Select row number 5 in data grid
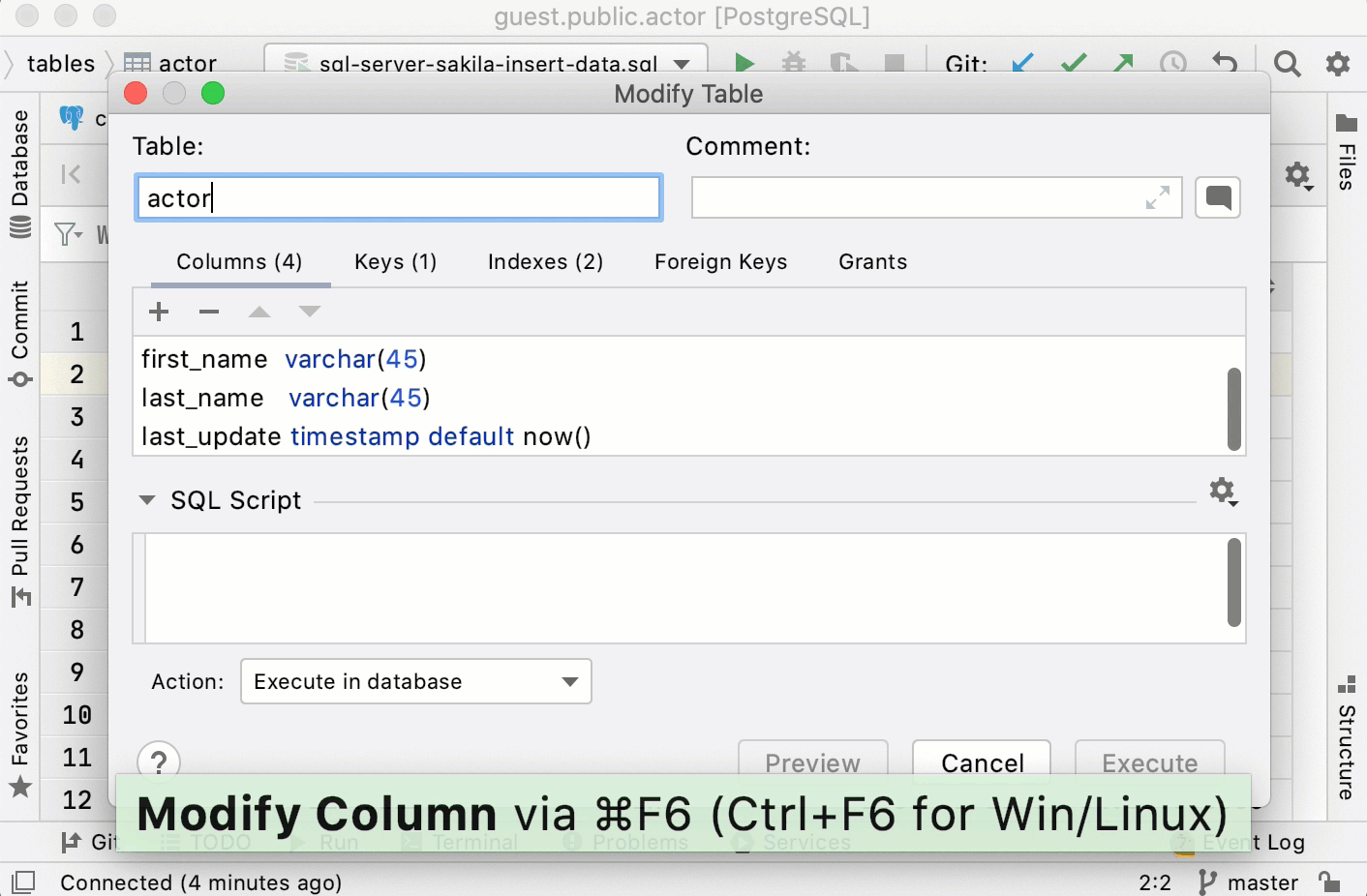 click(x=76, y=502)
